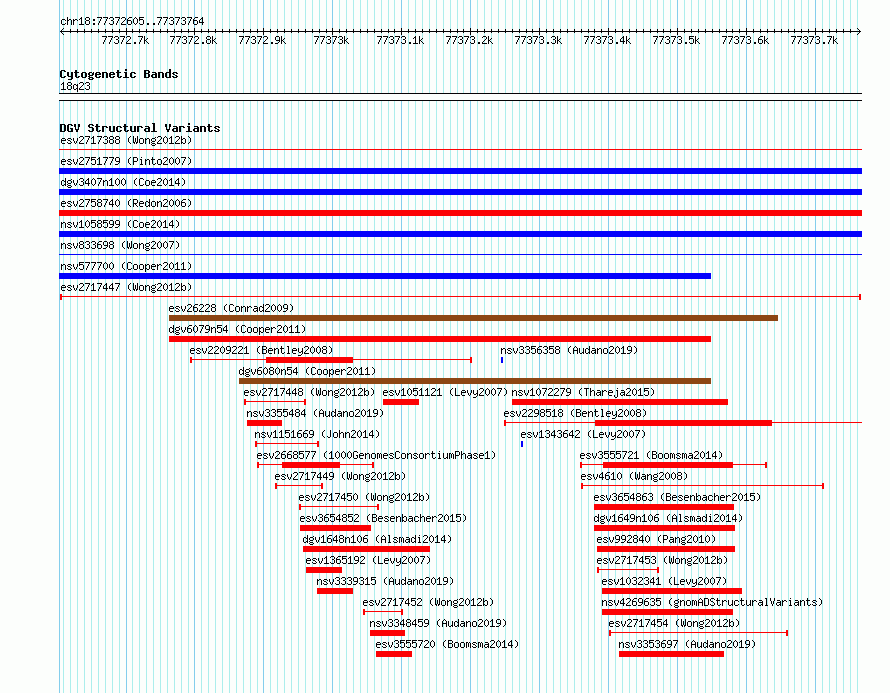Select esv3555720 (Boomsma2014) variant
The height and width of the screenshot is (693, 890).
tap(447, 644)
